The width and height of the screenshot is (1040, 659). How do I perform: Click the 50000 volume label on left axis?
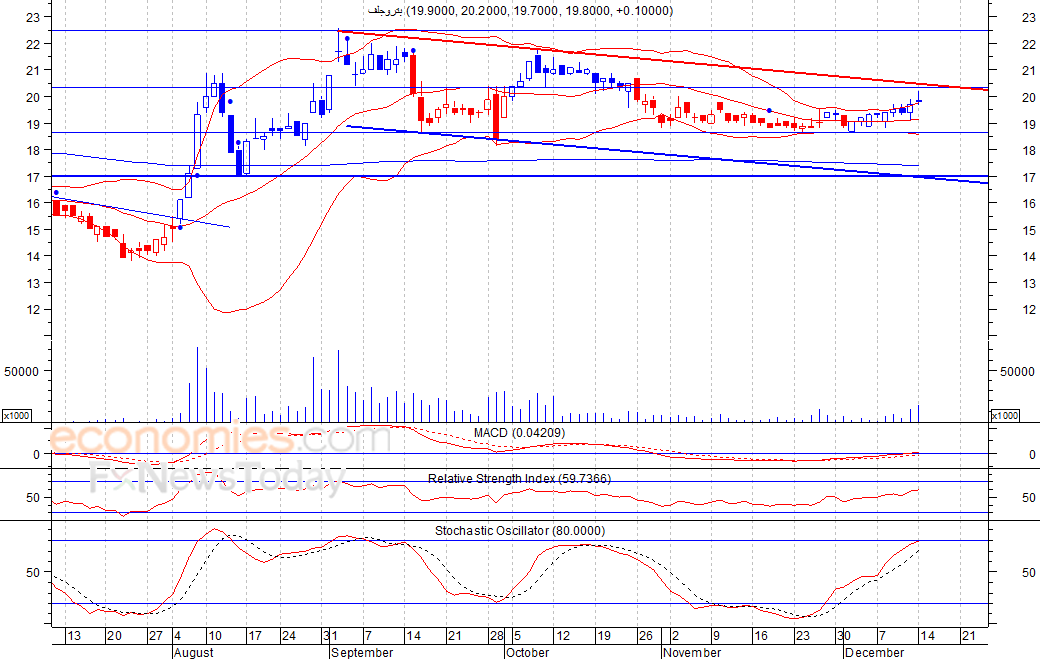22,372
